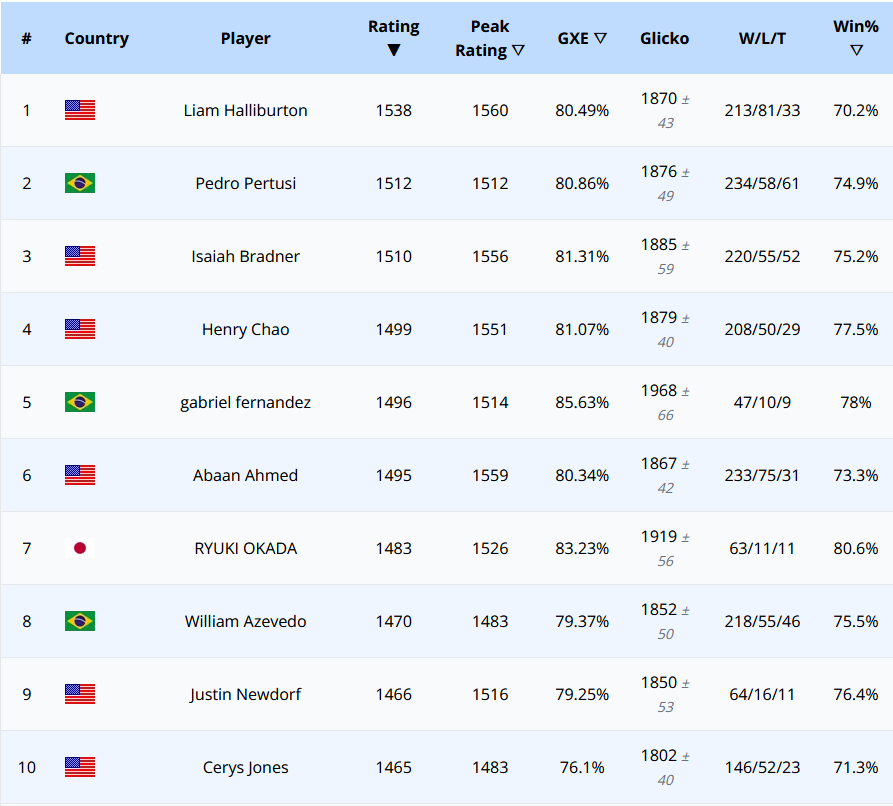Click Glicko value 1919 ± 56
Image resolution: width=893 pixels, height=806 pixels.
(x=665, y=548)
